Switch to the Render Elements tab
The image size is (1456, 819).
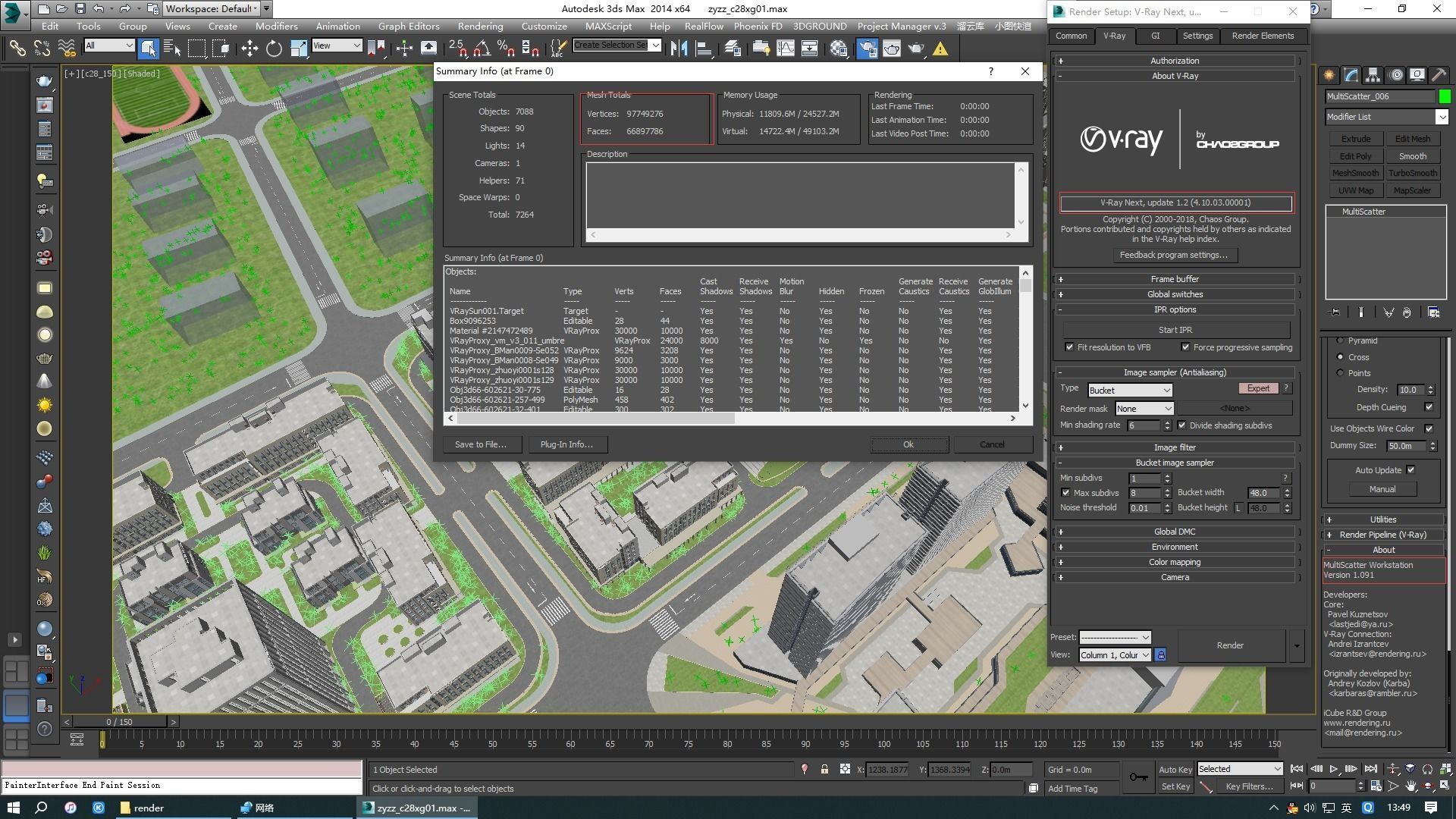[x=1262, y=36]
